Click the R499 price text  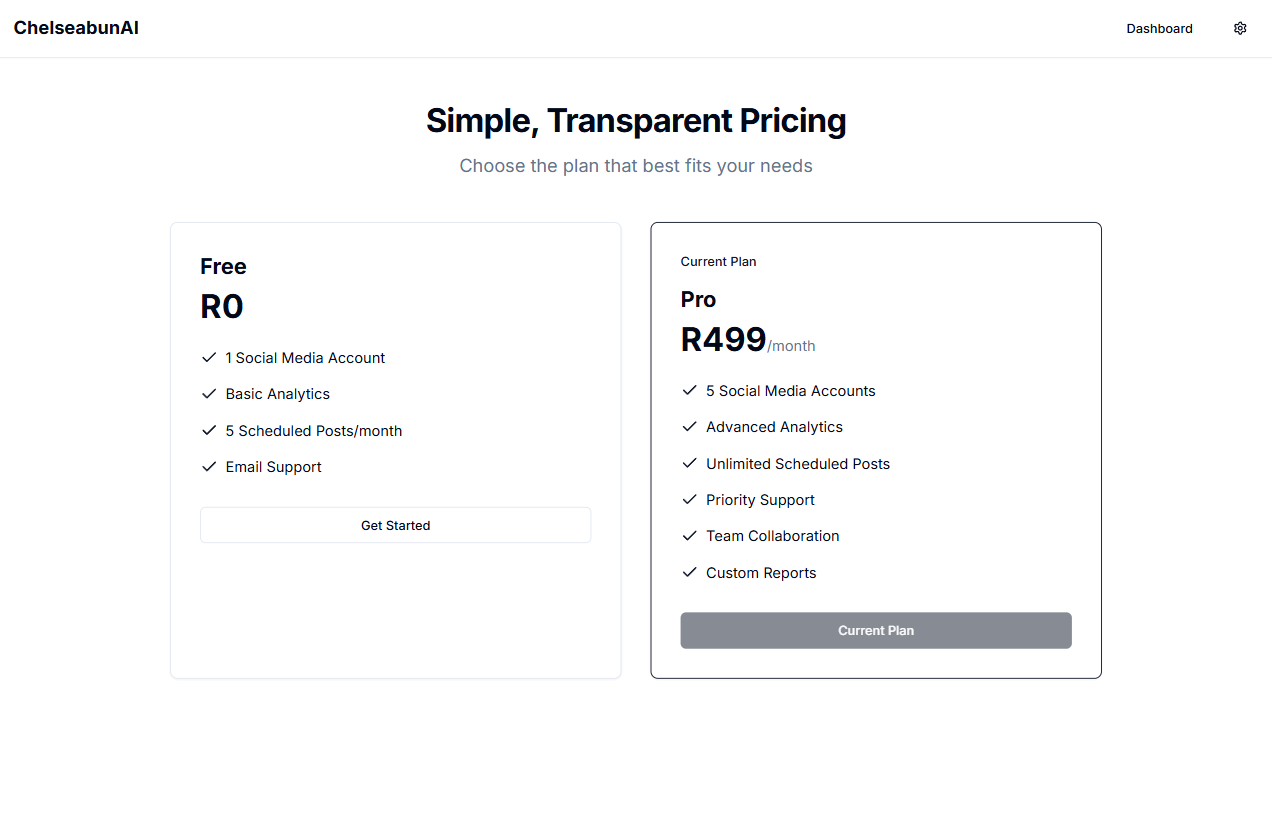point(723,340)
